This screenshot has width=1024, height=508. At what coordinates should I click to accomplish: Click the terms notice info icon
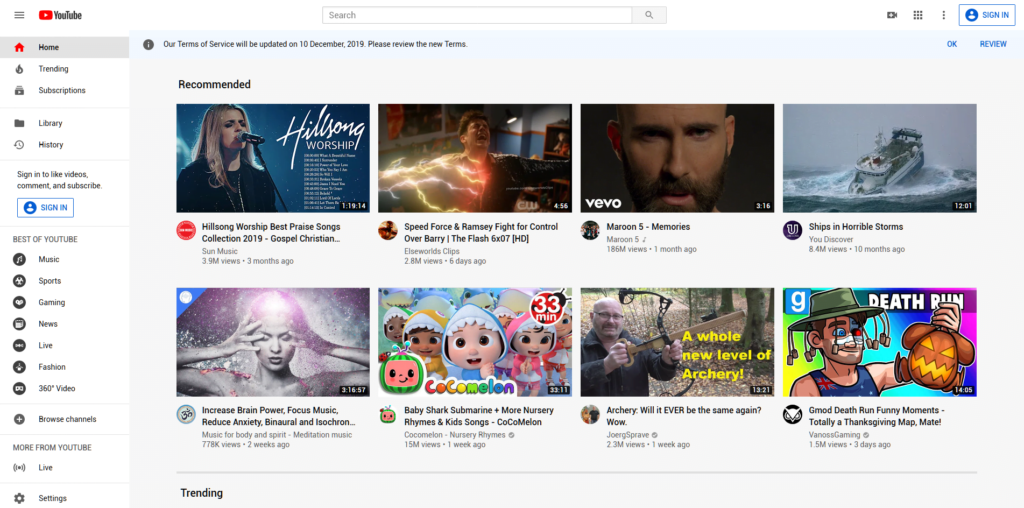149,44
